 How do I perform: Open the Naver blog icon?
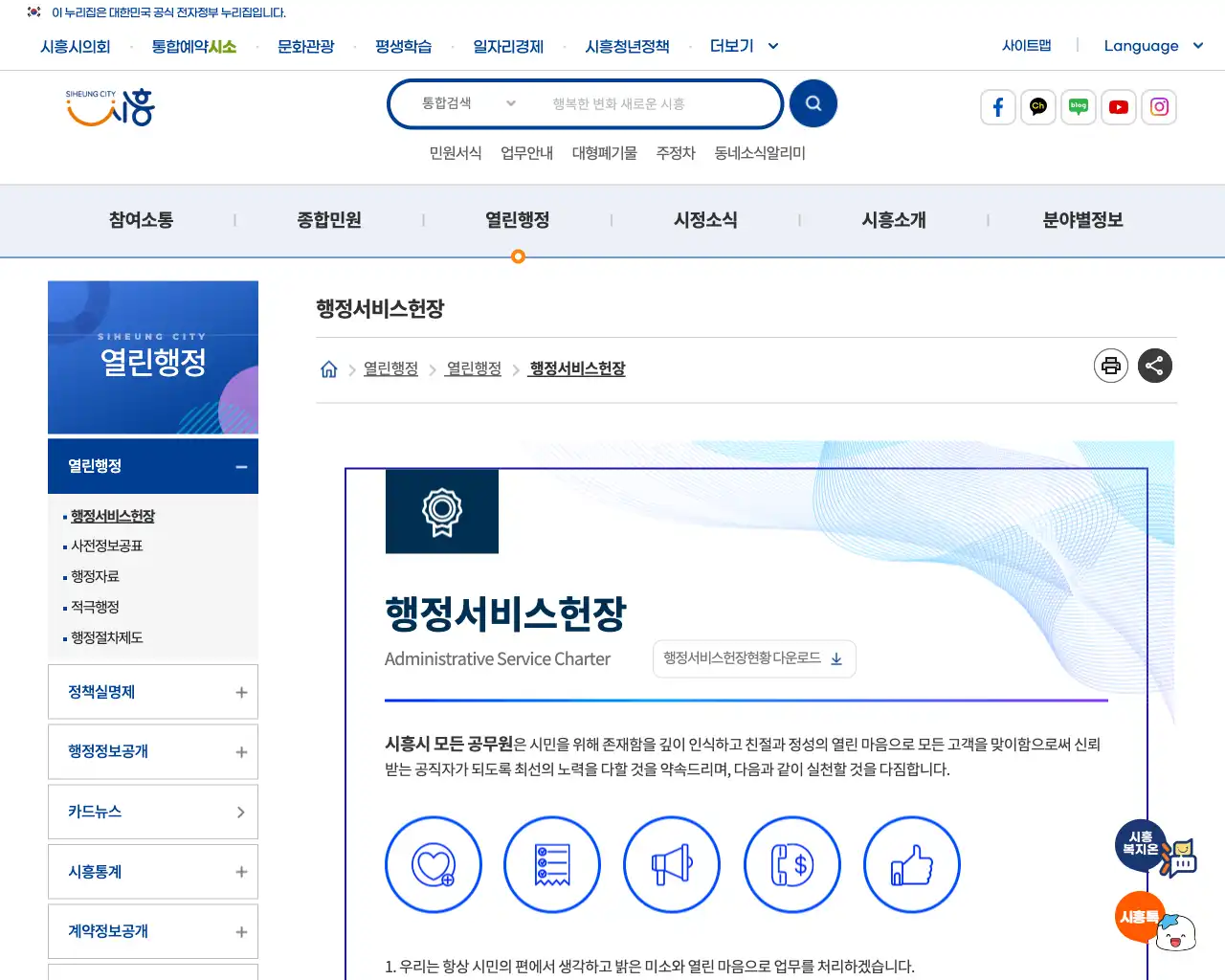1079,107
